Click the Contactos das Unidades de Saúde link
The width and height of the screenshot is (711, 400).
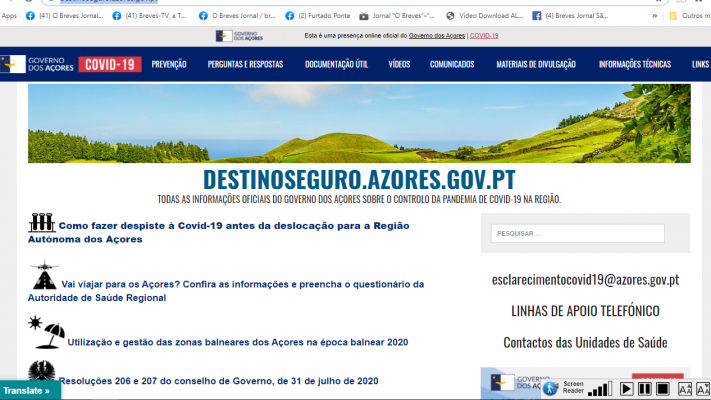585,343
